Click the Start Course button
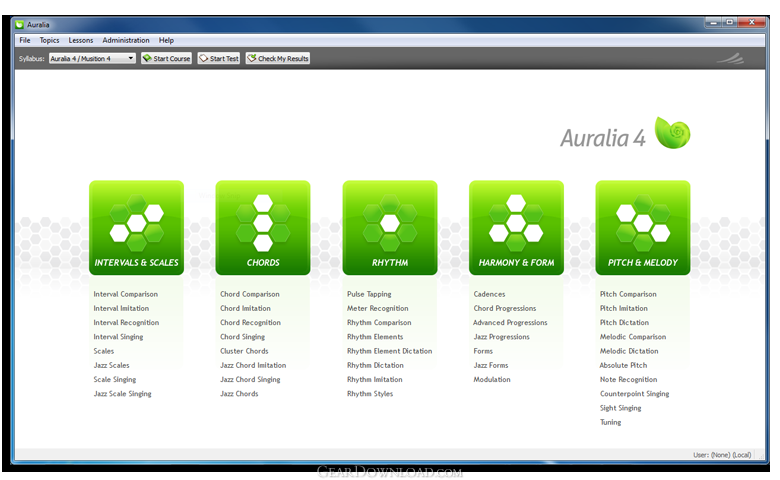This screenshot has height=480, width=780. coord(166,59)
